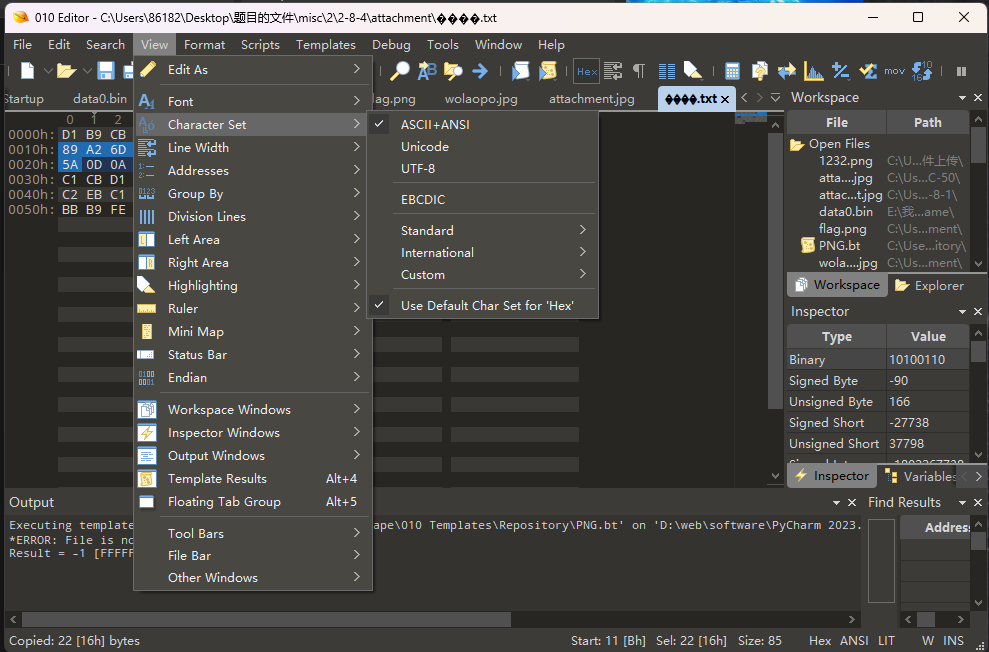Click the Checksum toolbar icon
This screenshot has height=652, width=989.
point(868,71)
